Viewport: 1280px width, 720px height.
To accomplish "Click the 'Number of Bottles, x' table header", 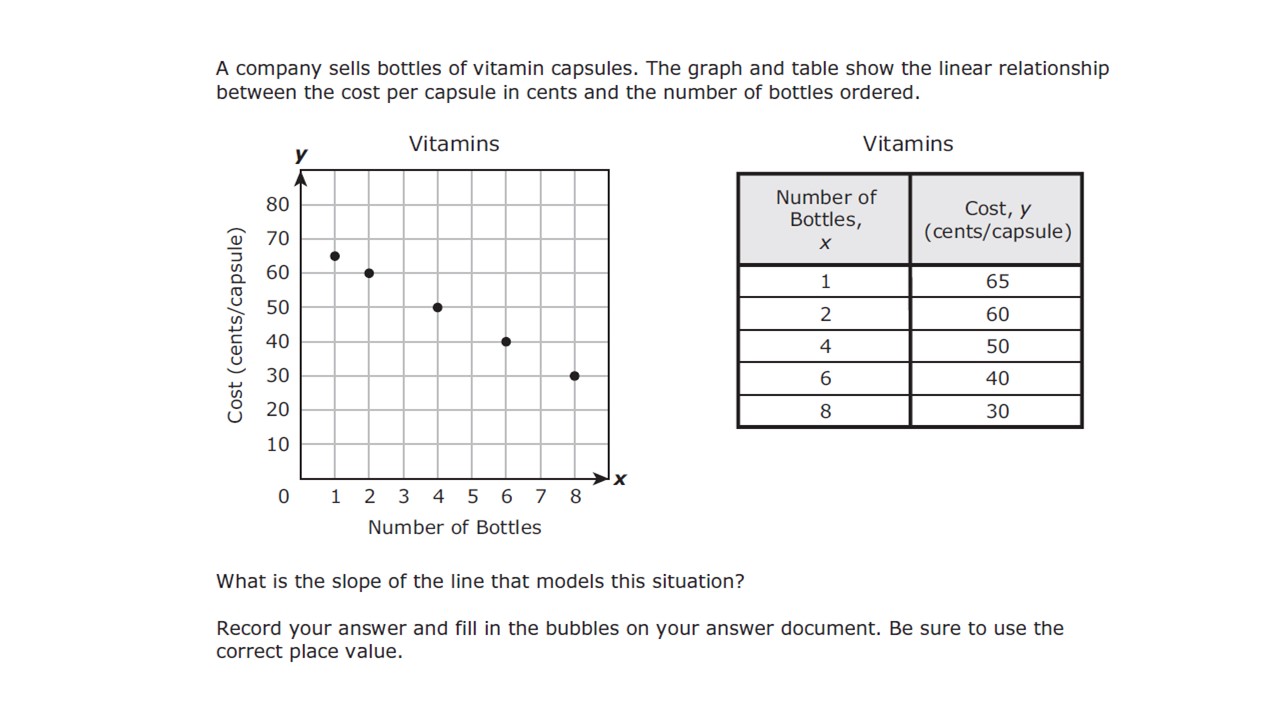I will (825, 219).
